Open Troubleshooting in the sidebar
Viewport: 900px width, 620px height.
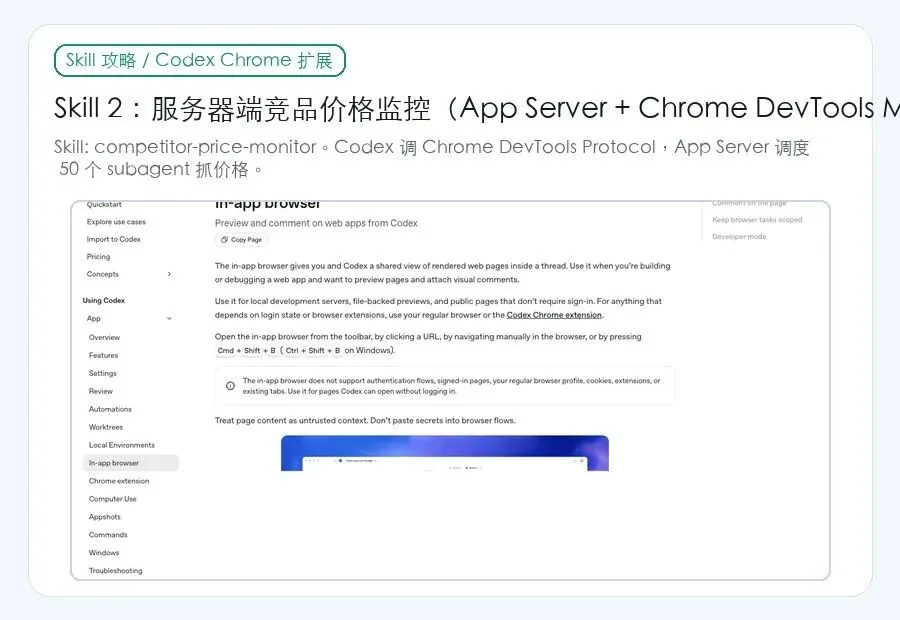tap(115, 571)
